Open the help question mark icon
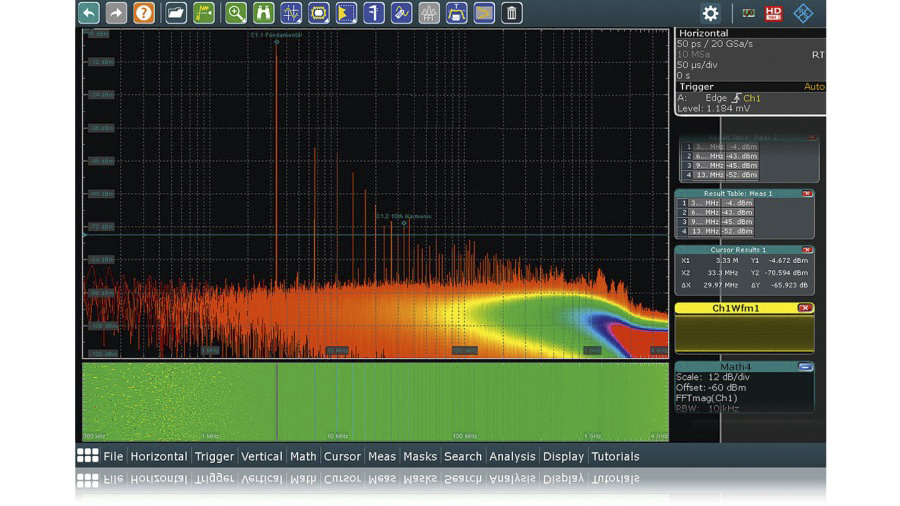The width and height of the screenshot is (900, 506). pyautogui.click(x=145, y=13)
